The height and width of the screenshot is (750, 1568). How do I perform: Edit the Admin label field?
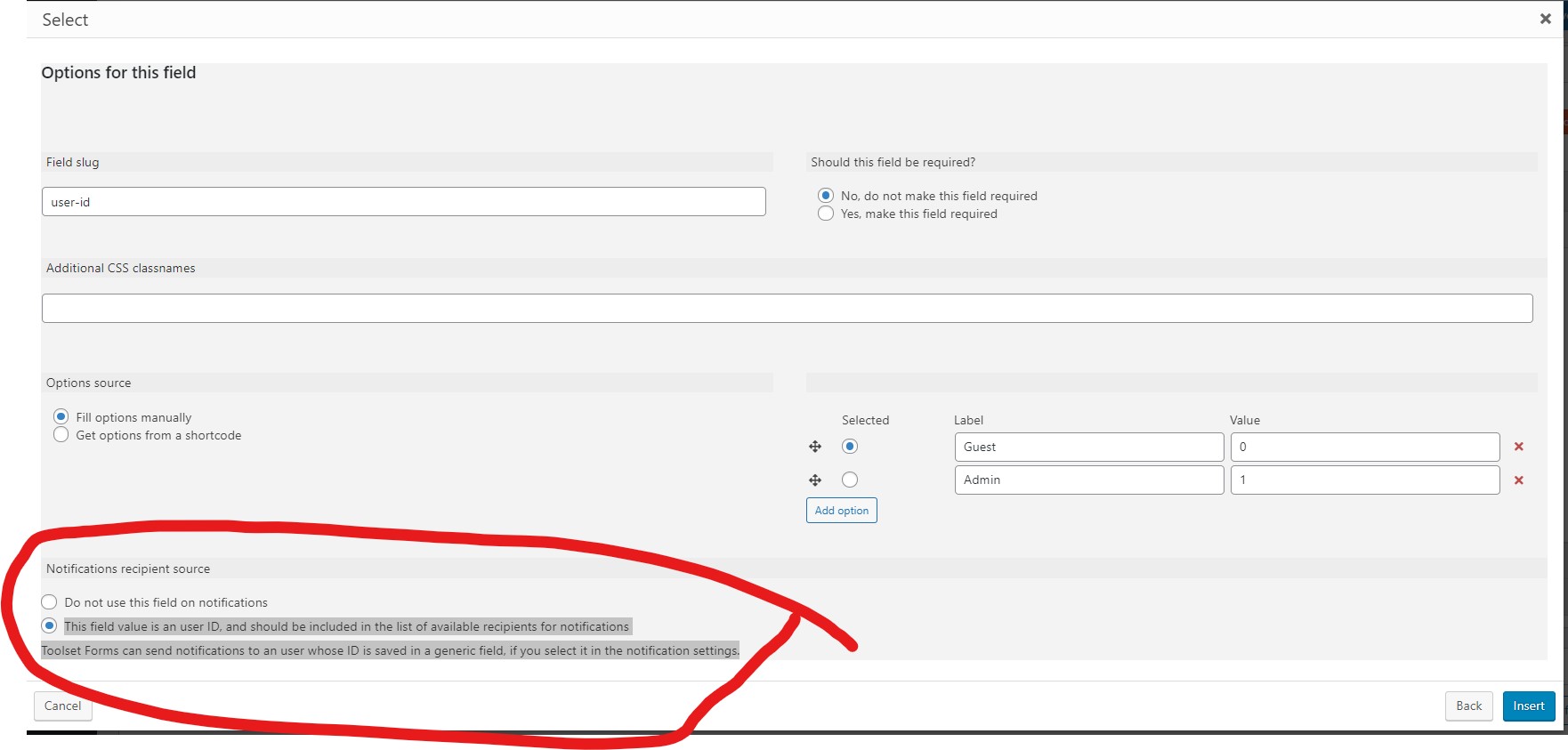[x=1089, y=480]
